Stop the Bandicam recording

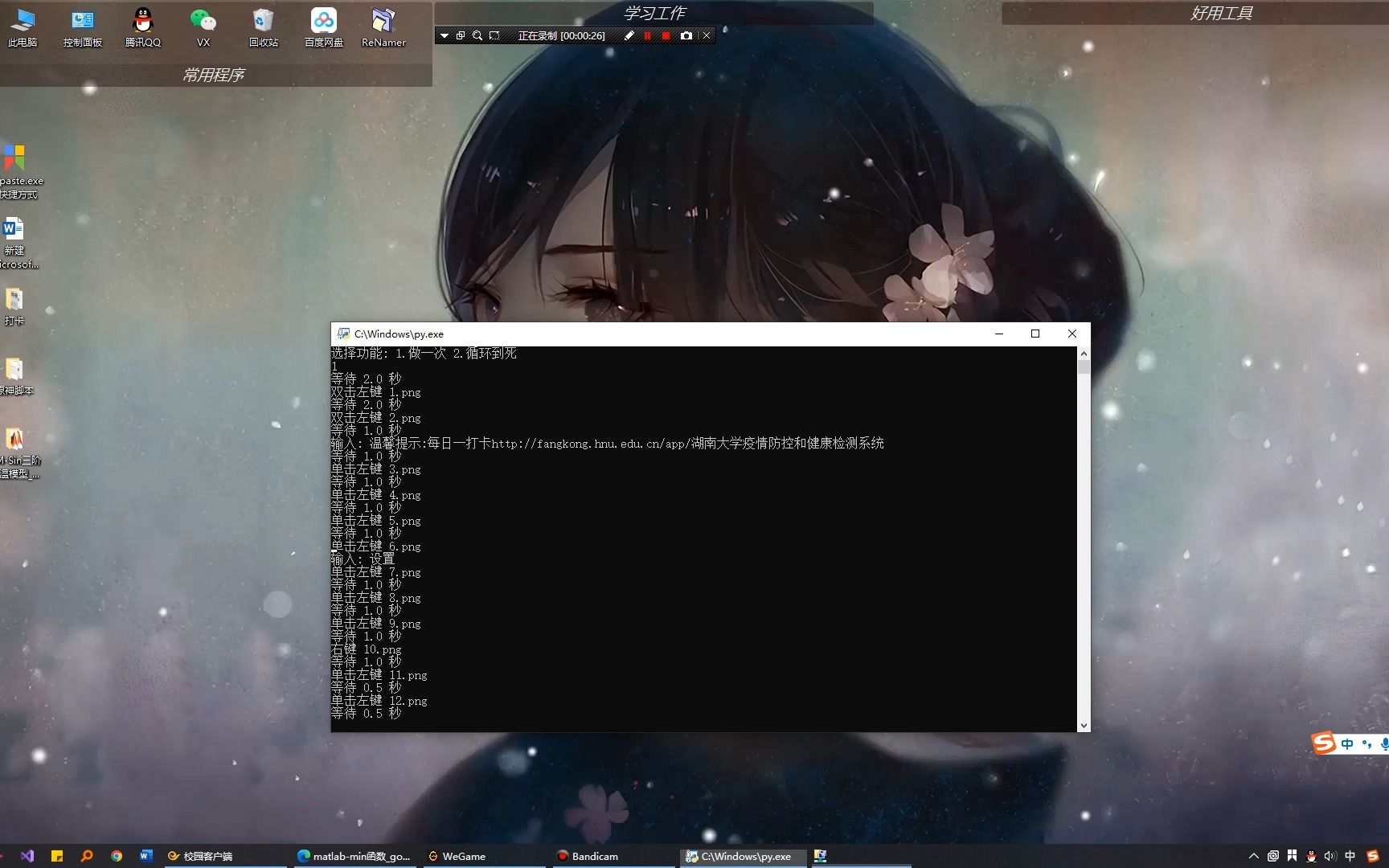click(x=666, y=35)
